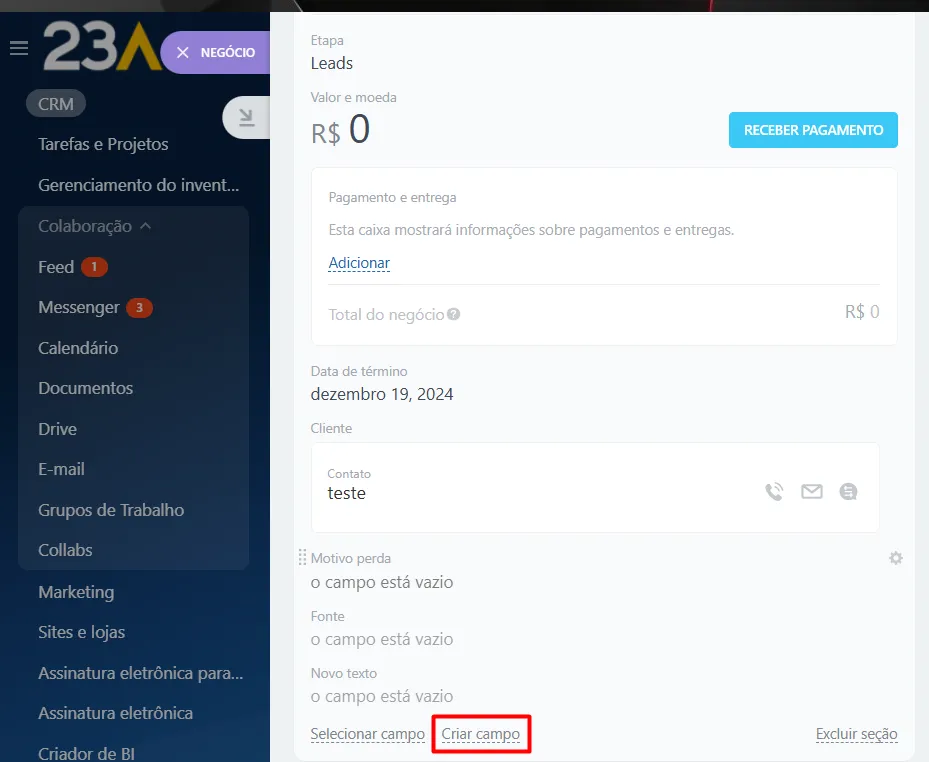Screen dimensions: 929x762
Task: Open Messenger from the sidebar
Action: pos(79,307)
